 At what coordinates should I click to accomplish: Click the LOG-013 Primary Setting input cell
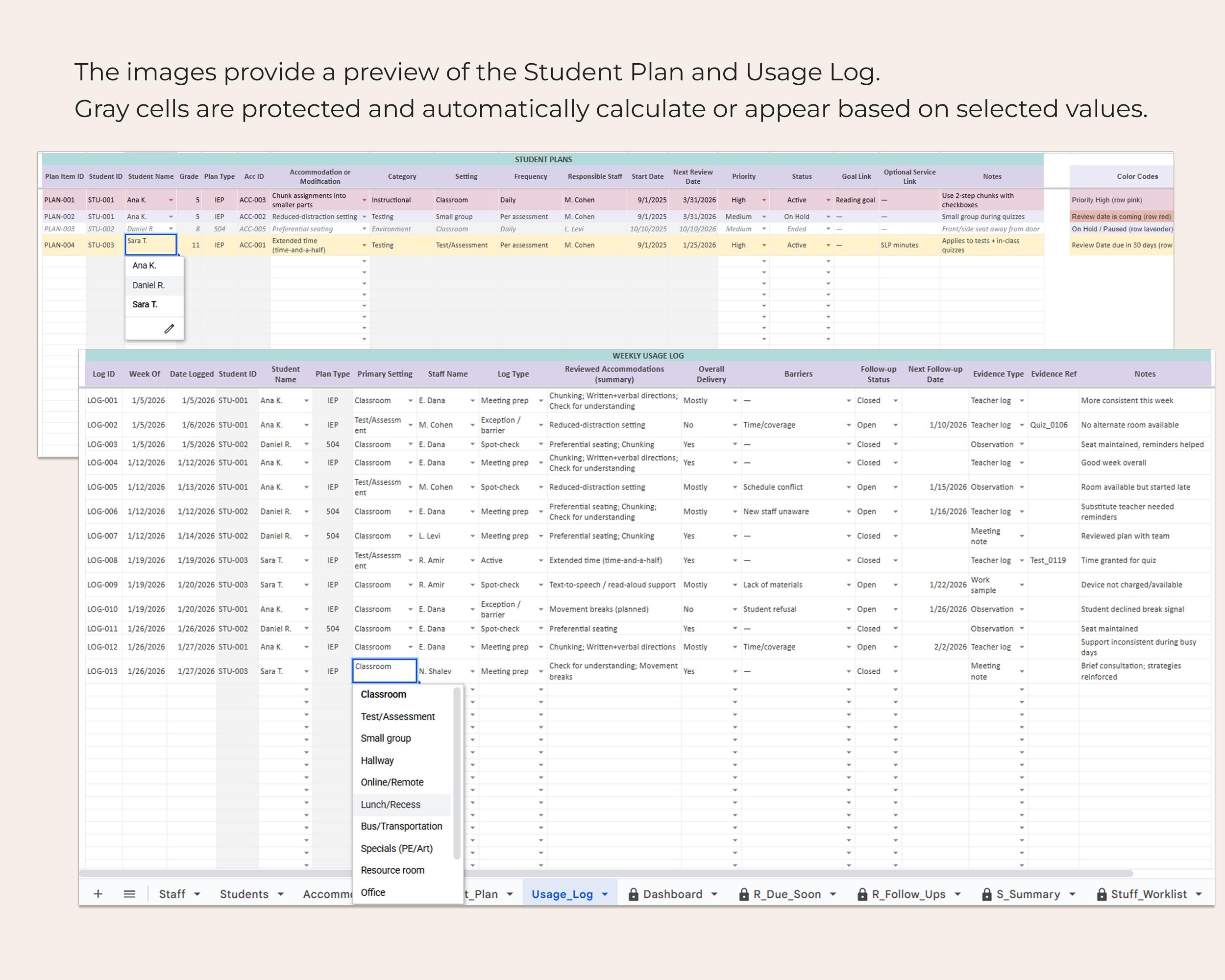(385, 671)
